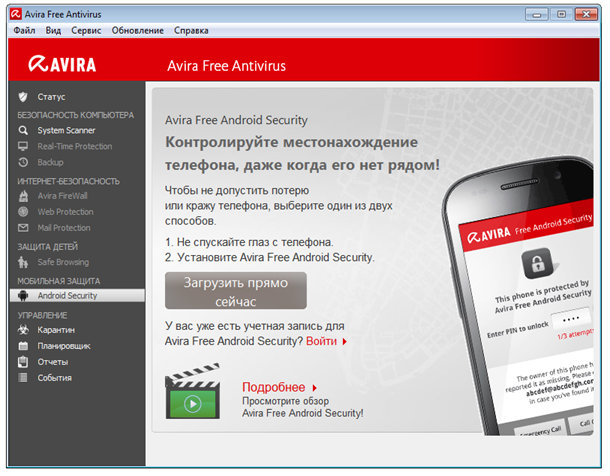Select Android Security entry

(77, 296)
